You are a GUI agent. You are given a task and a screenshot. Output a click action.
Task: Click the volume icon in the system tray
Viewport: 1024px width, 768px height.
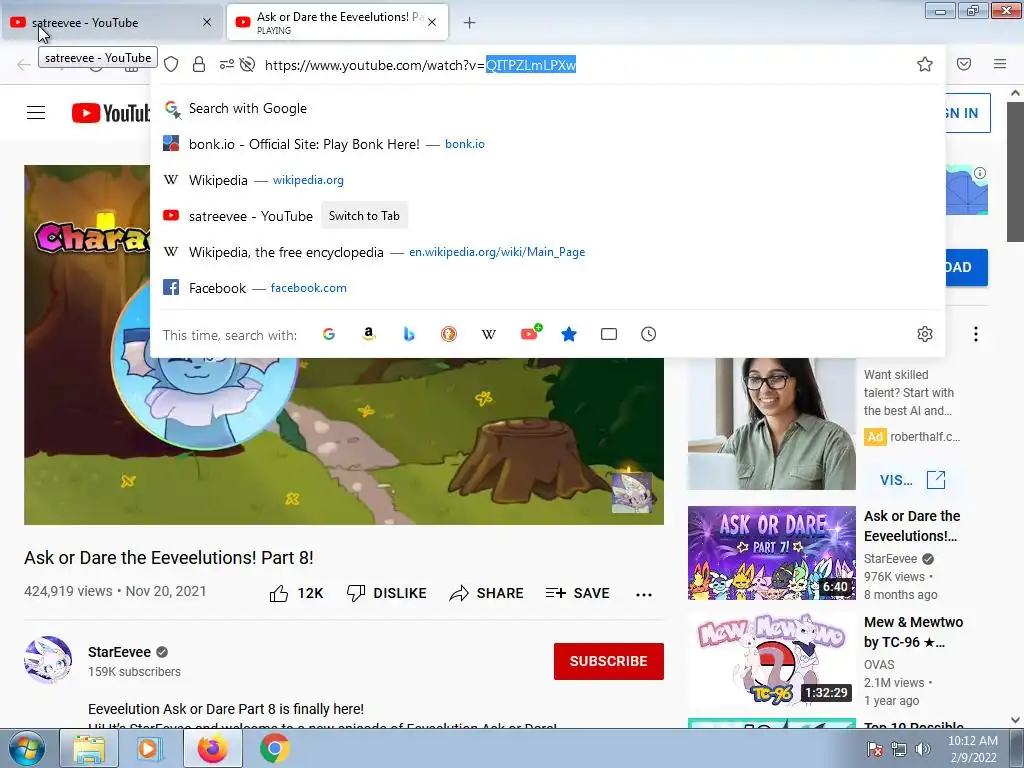tap(923, 749)
